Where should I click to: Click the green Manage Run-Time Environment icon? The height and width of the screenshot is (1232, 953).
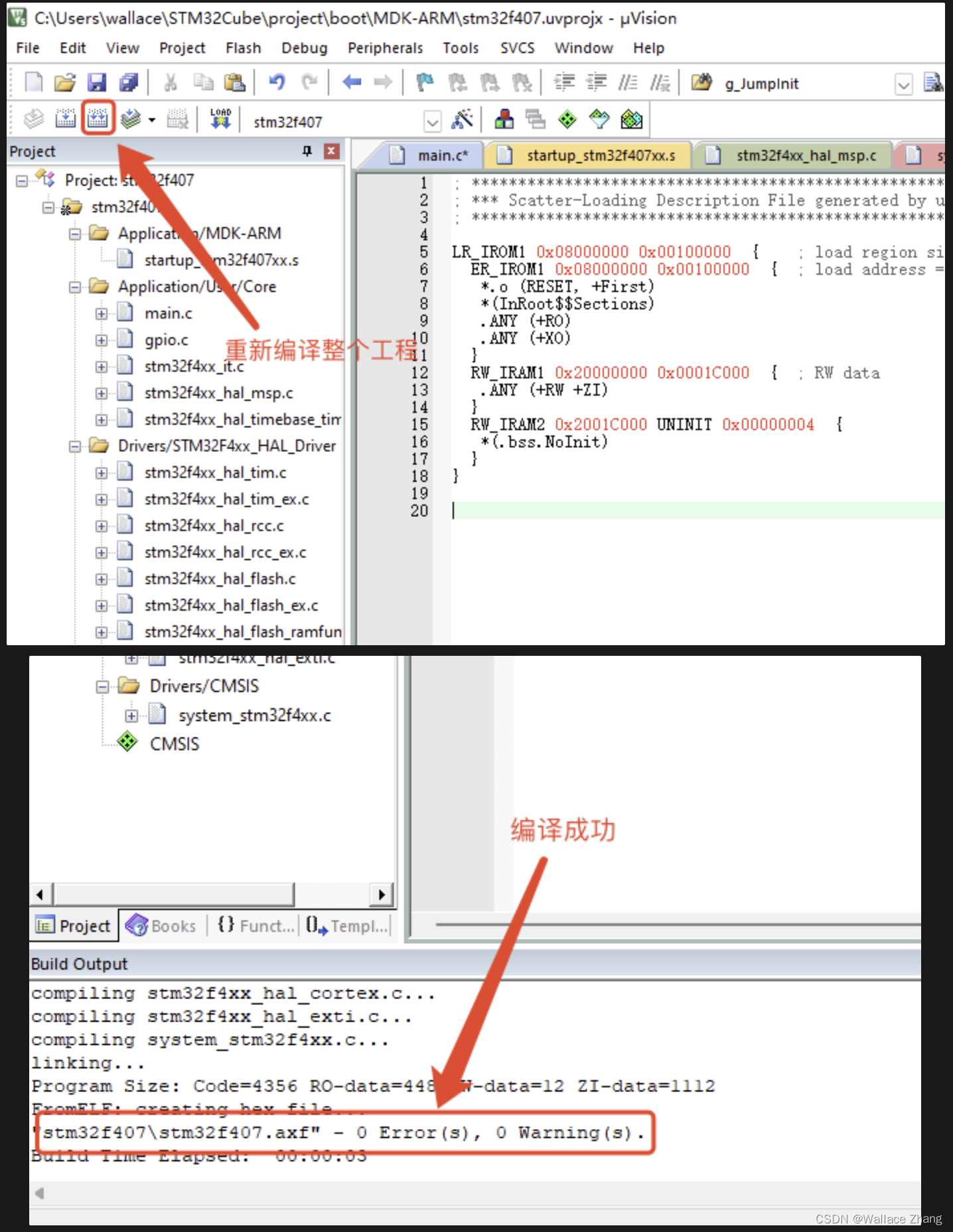567,119
